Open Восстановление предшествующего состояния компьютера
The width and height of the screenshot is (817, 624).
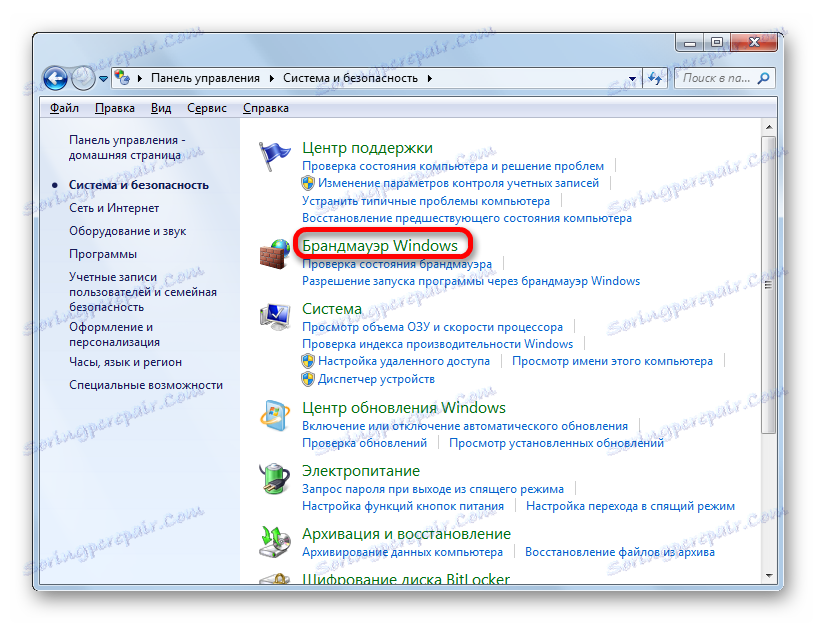click(x=467, y=218)
